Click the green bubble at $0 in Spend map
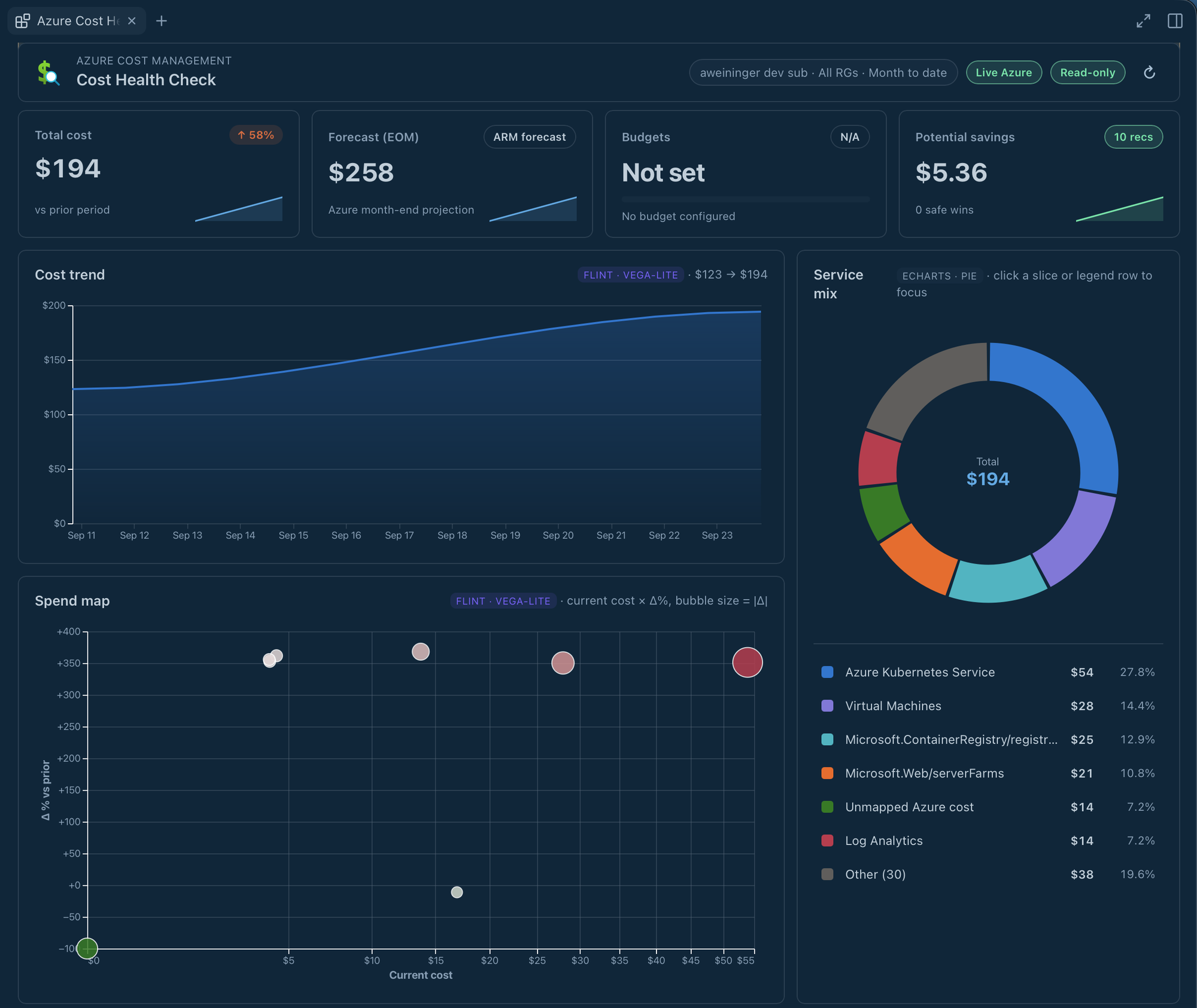Image resolution: width=1197 pixels, height=1008 pixels. pos(87,948)
